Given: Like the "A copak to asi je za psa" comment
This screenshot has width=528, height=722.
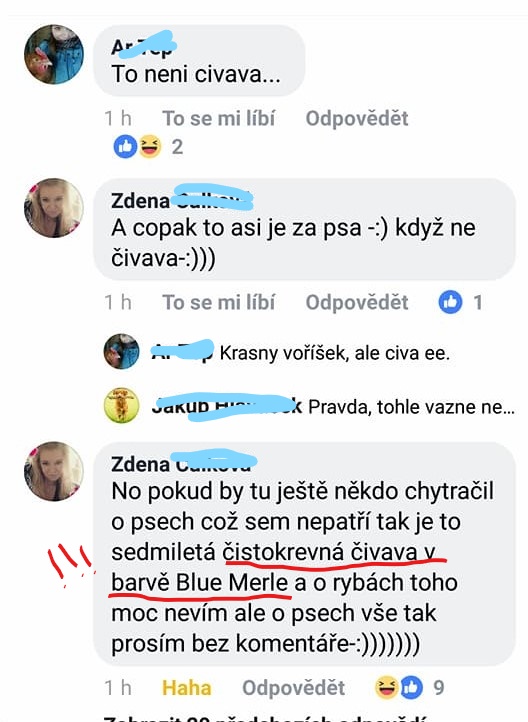Looking at the screenshot, I should pyautogui.click(x=219, y=303).
